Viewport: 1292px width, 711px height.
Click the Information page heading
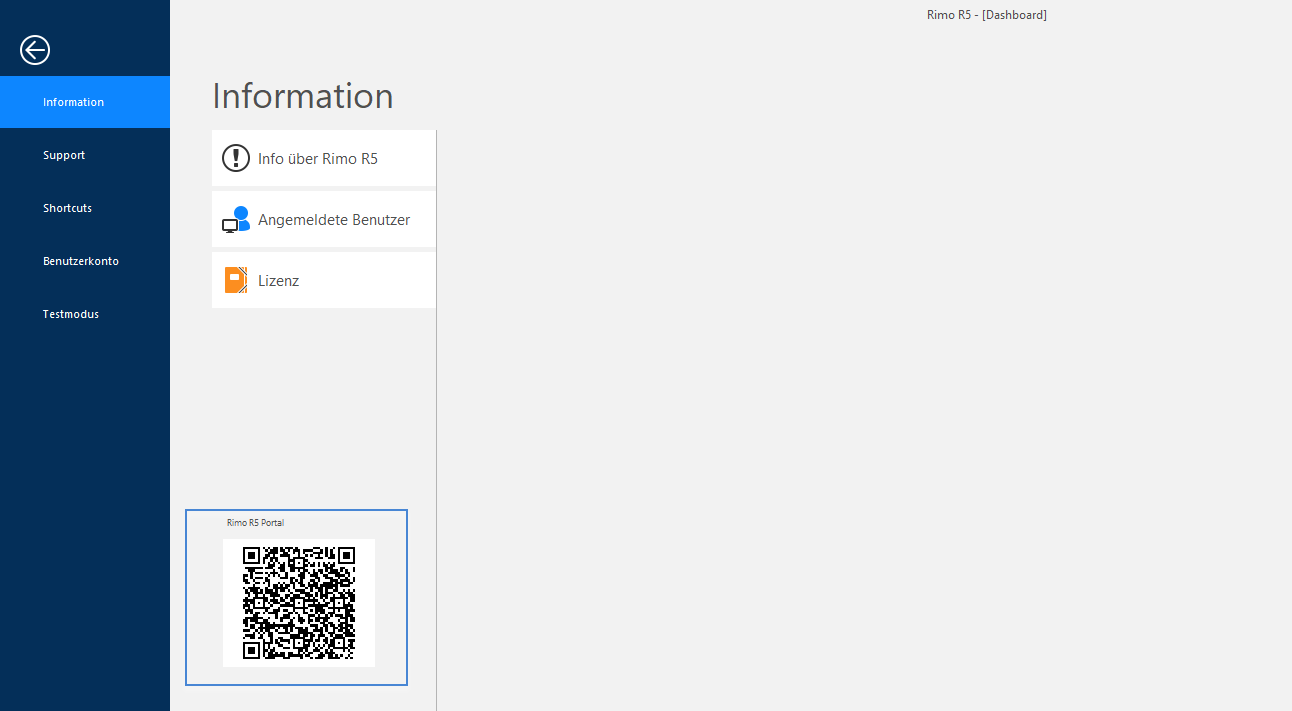(x=303, y=96)
